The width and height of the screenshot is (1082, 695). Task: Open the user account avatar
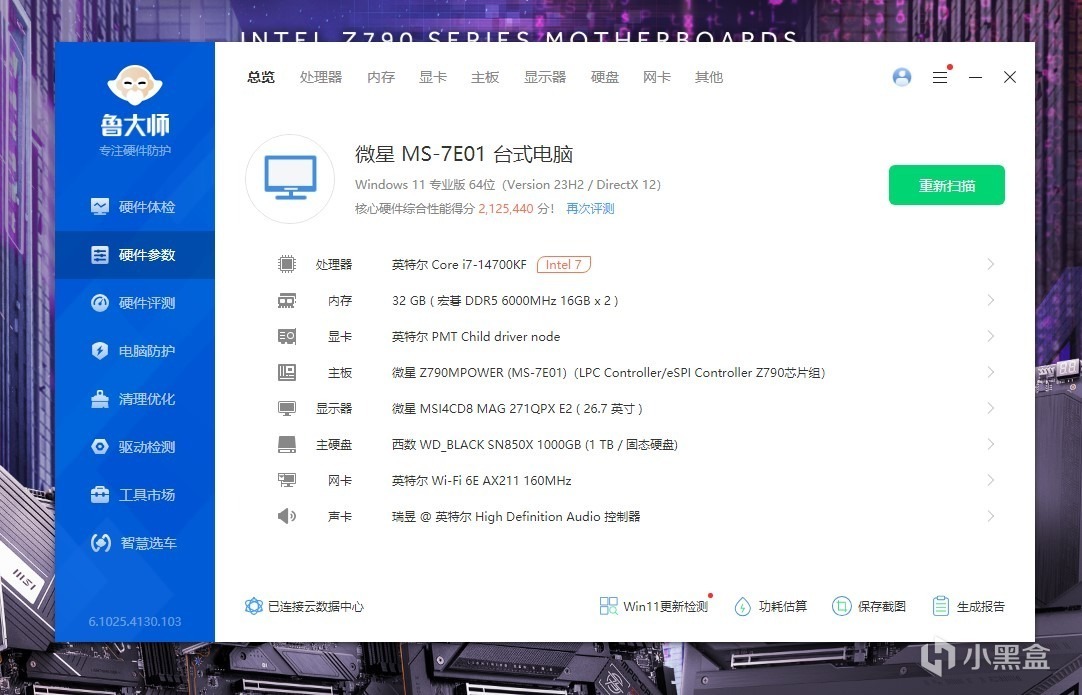[x=902, y=77]
